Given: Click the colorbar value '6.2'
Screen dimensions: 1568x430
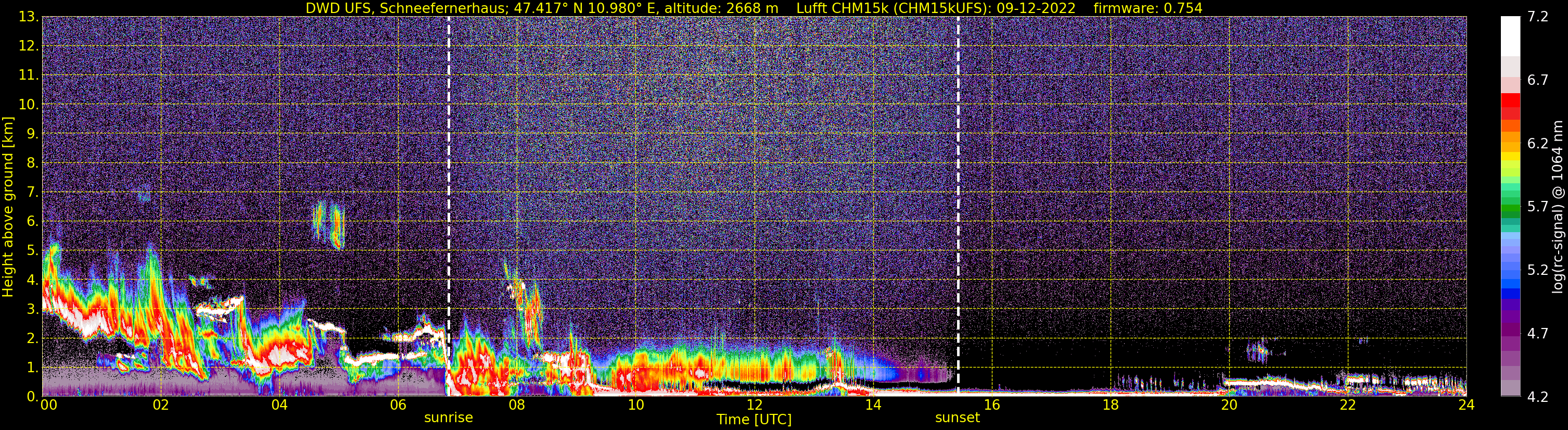Looking at the screenshot, I should 1538,144.
